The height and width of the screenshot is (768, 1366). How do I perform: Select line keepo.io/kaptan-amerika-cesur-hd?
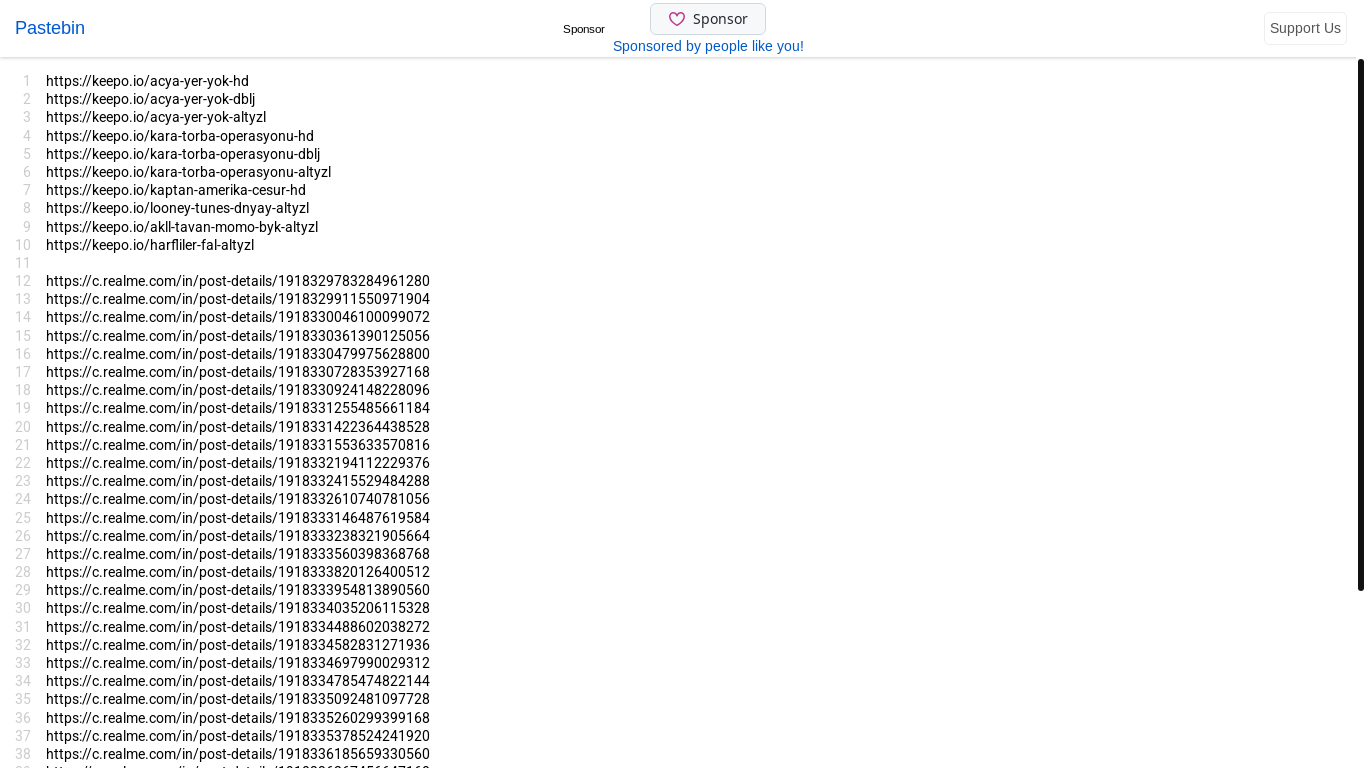point(176,190)
